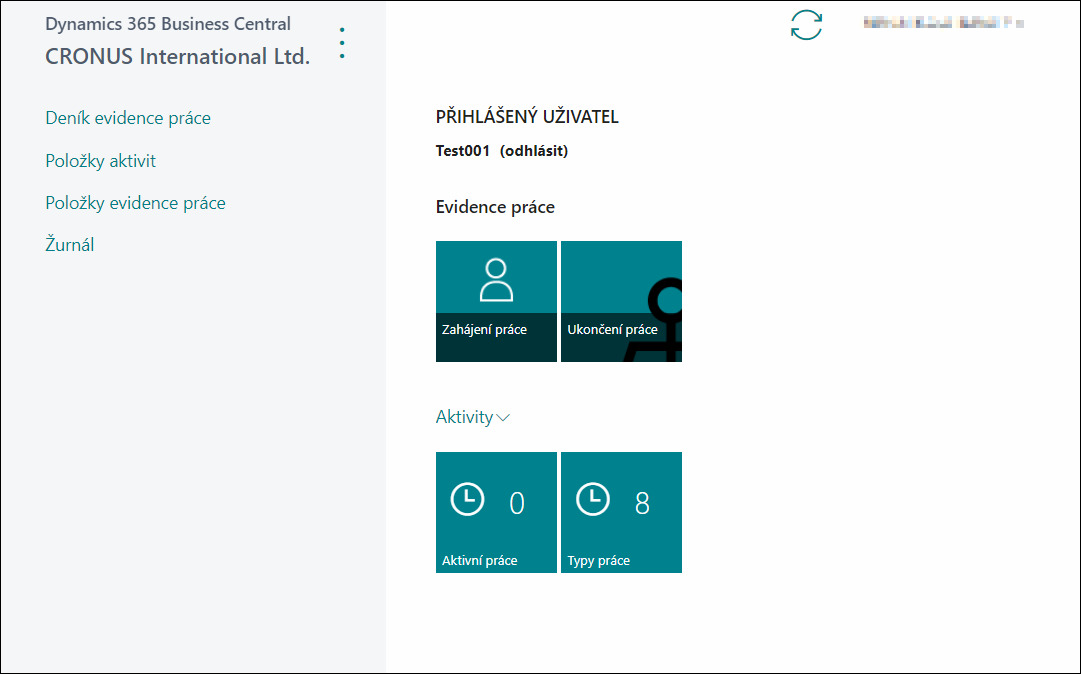1081x674 pixels.
Task: Click the PŘIHLÁŠENÝ UŽIVATEL heading
Action: (x=527, y=116)
